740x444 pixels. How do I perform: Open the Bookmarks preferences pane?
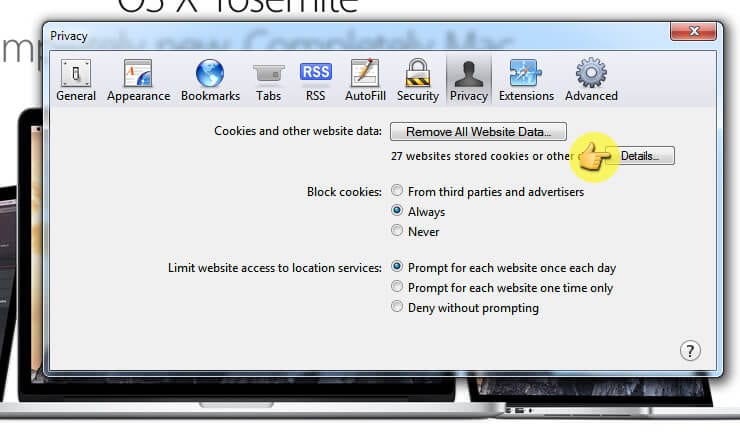pyautogui.click(x=210, y=80)
